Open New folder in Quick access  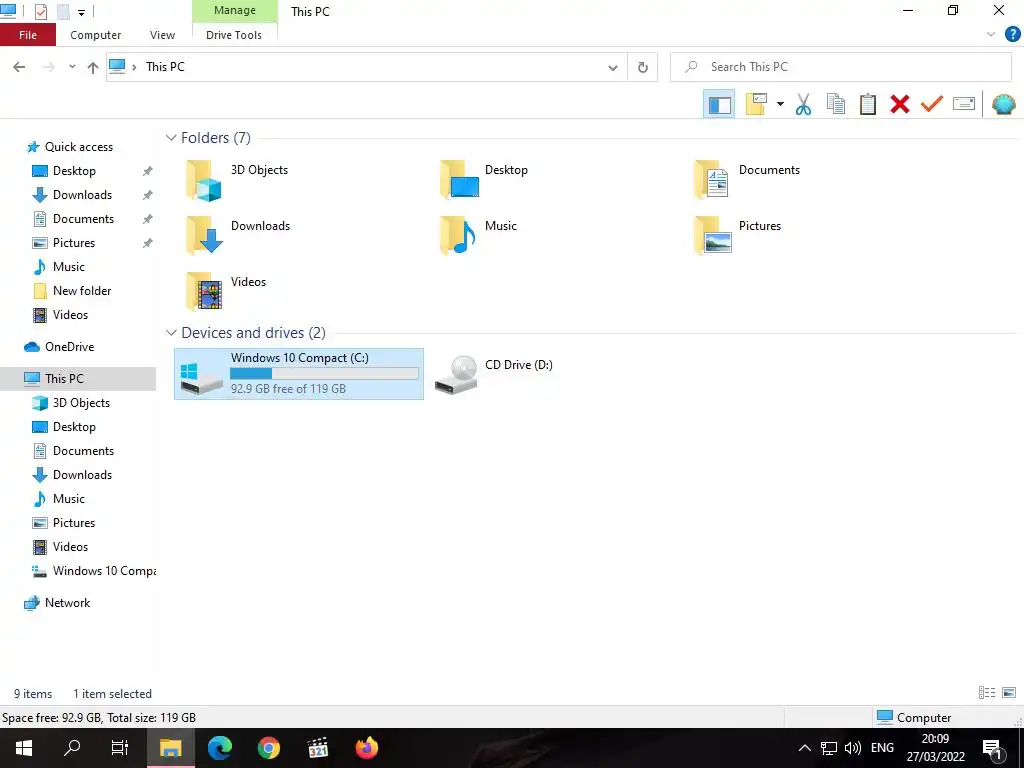click(x=82, y=291)
